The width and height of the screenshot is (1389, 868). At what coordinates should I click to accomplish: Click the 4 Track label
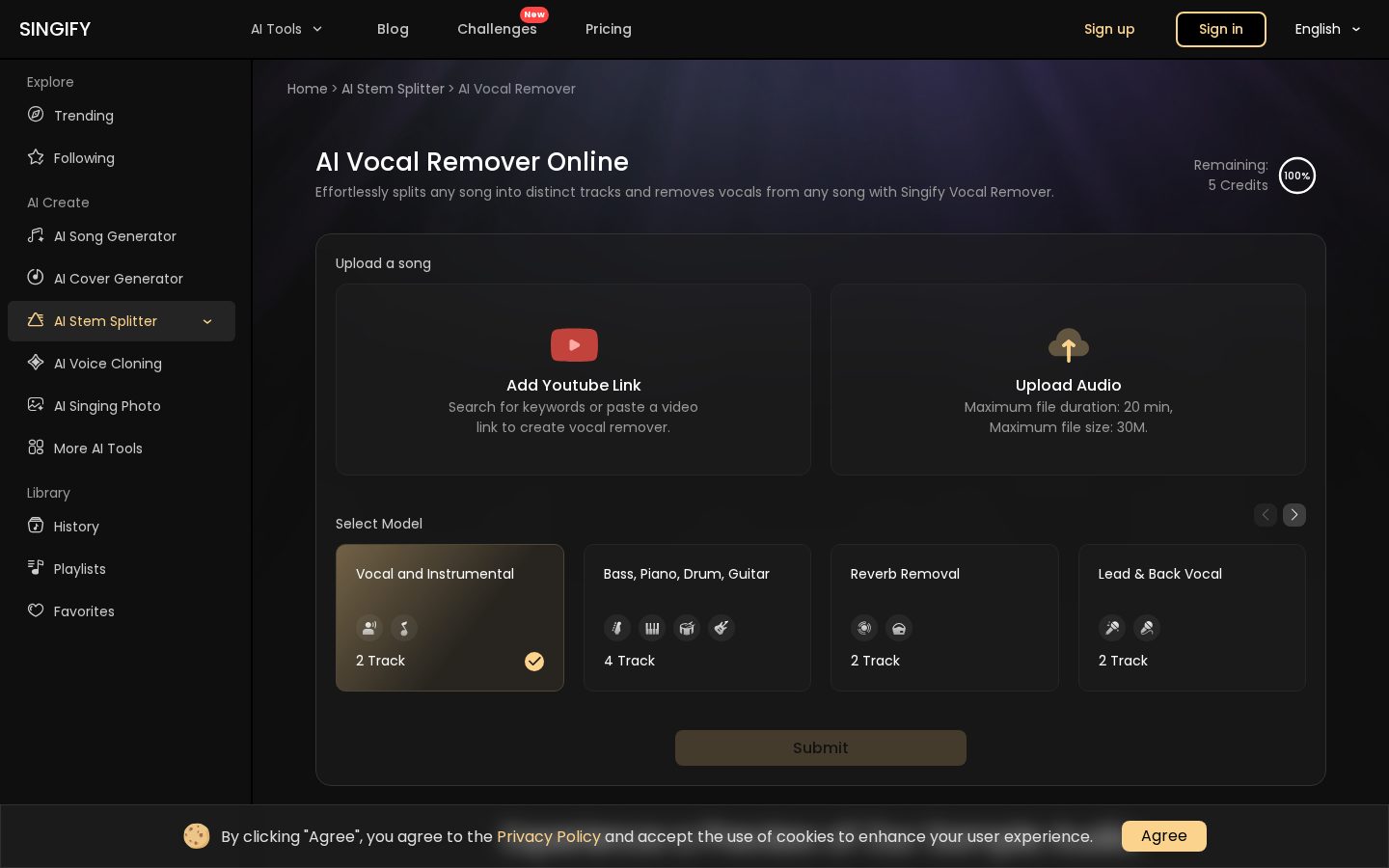(x=629, y=661)
